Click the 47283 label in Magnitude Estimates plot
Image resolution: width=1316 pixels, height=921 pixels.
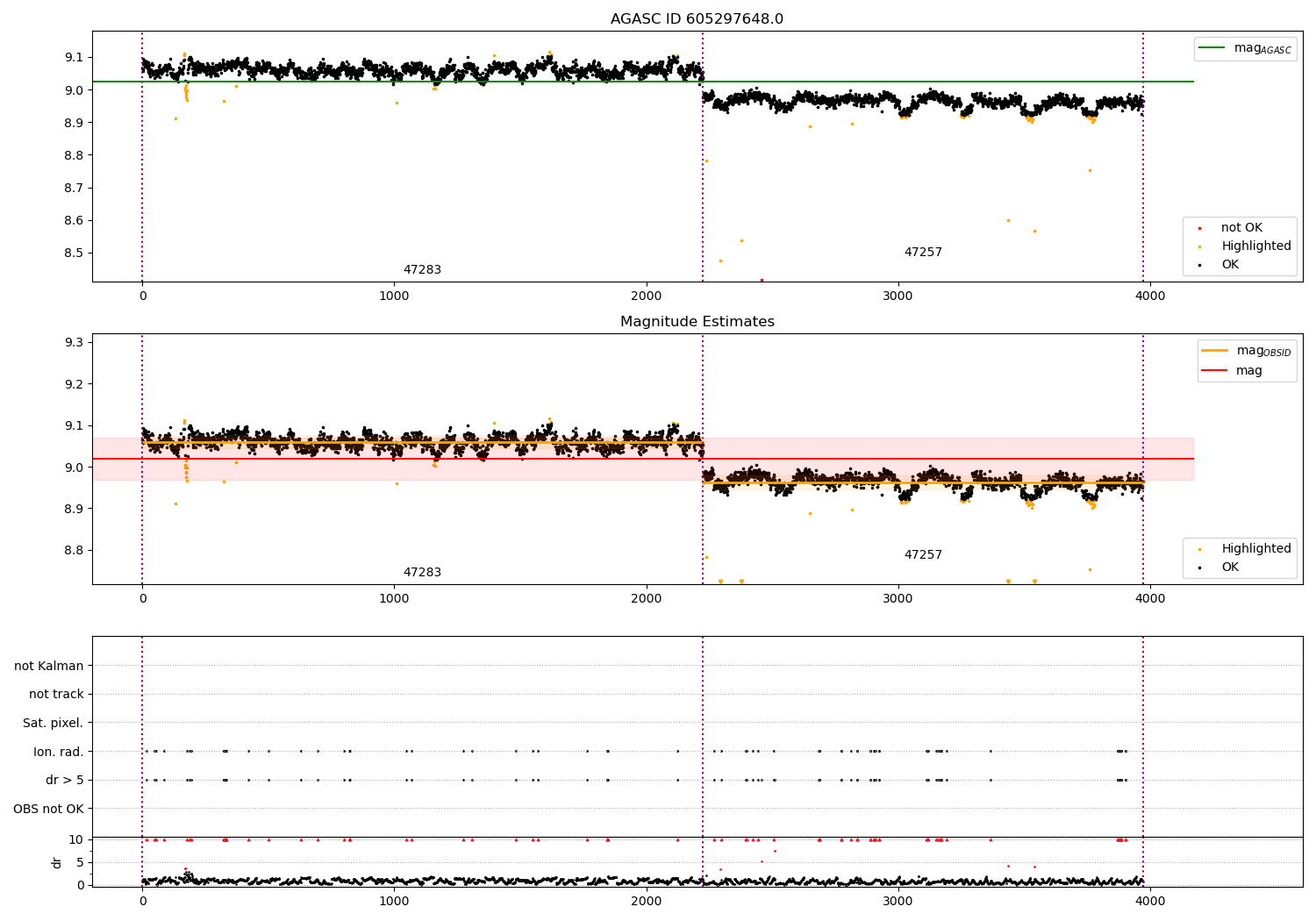pos(422,573)
